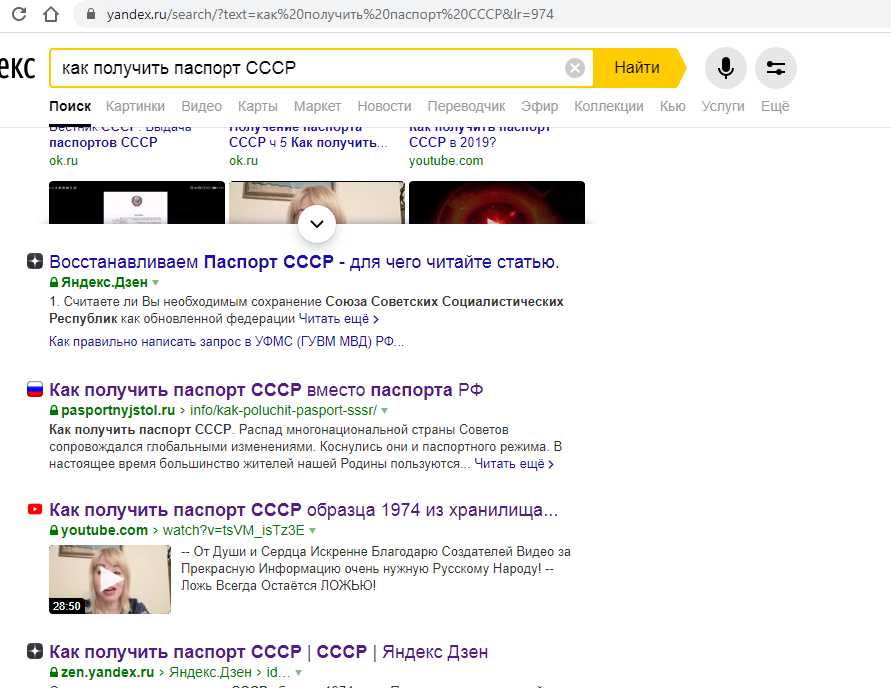
Task: Switch to the Картинки tab
Action: [135, 106]
